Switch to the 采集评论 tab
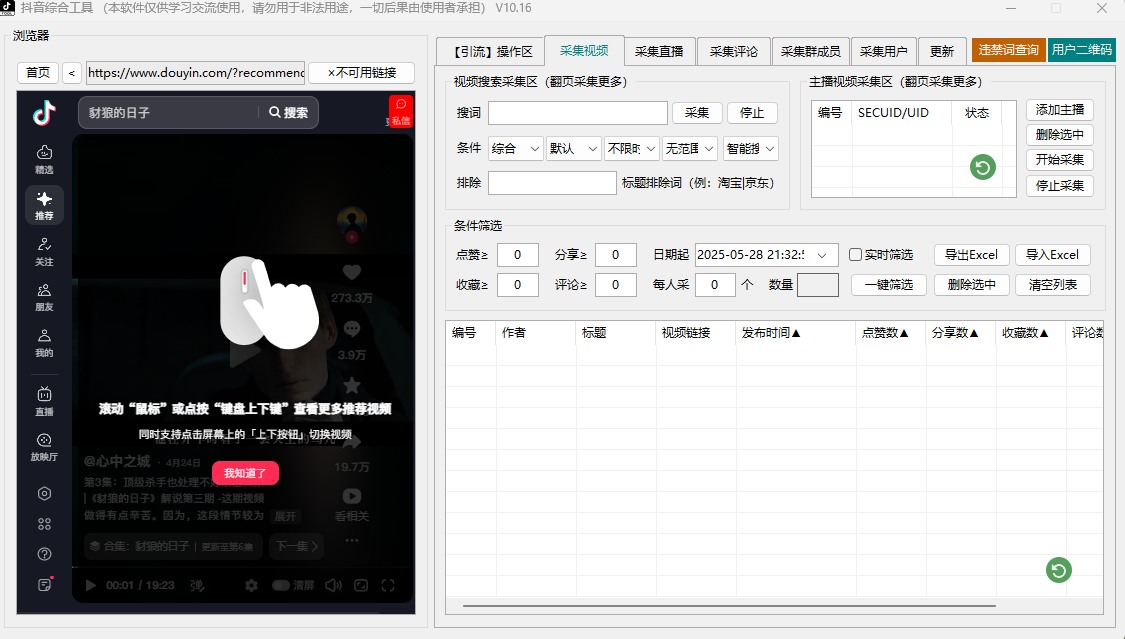1125x639 pixels. pyautogui.click(x=734, y=52)
